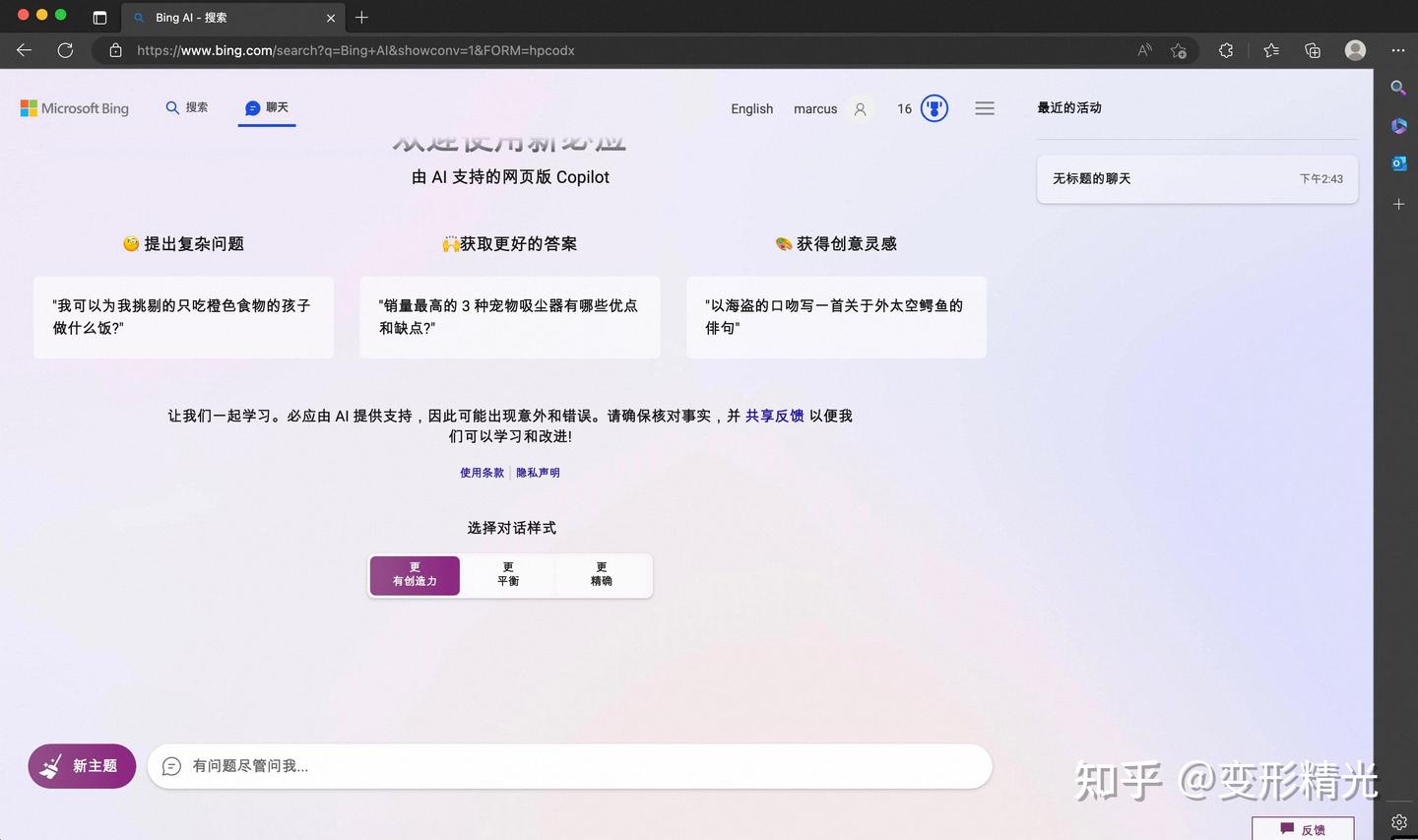1418x840 pixels.
Task: Click the rewards points number 16
Action: coord(904,108)
